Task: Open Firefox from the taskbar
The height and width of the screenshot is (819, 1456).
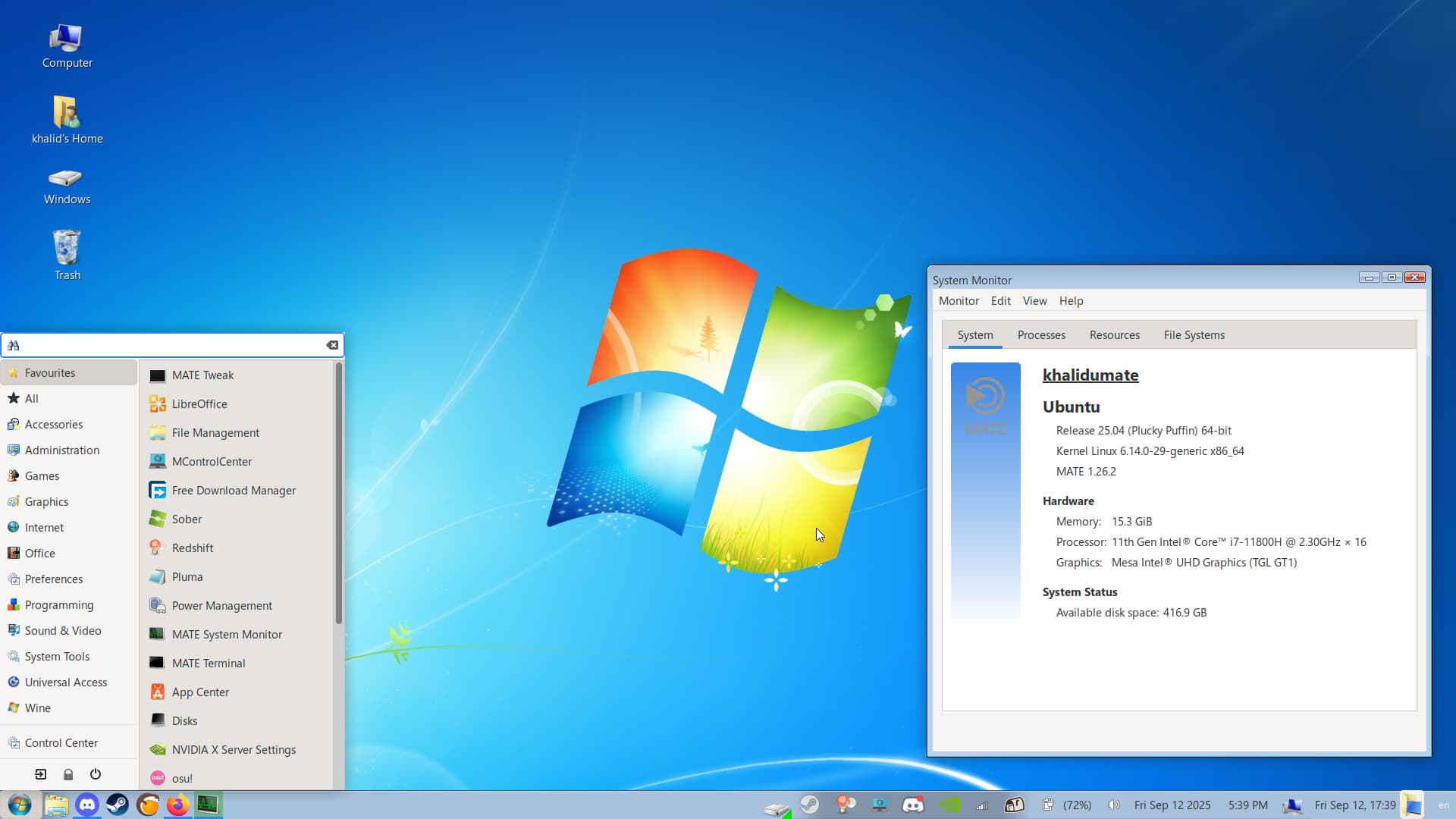Action: (x=178, y=805)
